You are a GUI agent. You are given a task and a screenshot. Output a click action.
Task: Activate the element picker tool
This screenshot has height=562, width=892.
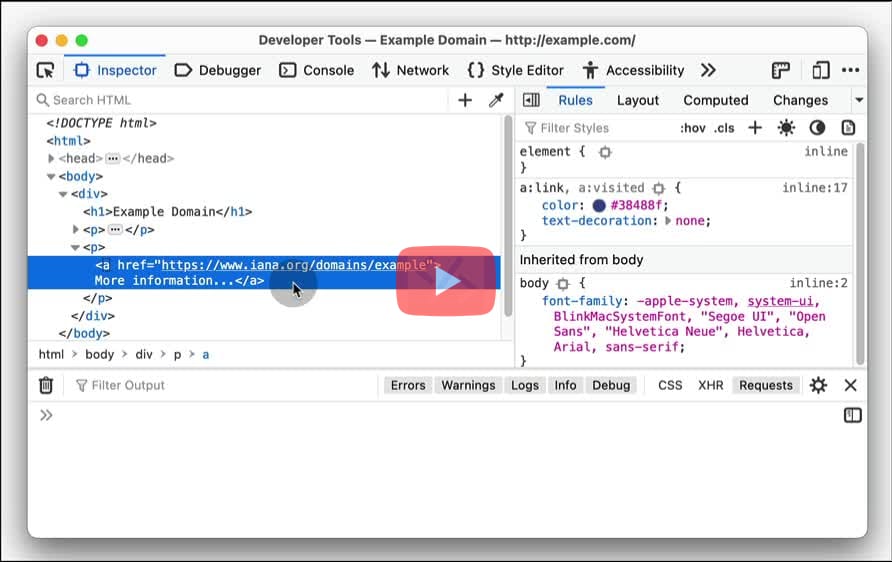tap(46, 71)
